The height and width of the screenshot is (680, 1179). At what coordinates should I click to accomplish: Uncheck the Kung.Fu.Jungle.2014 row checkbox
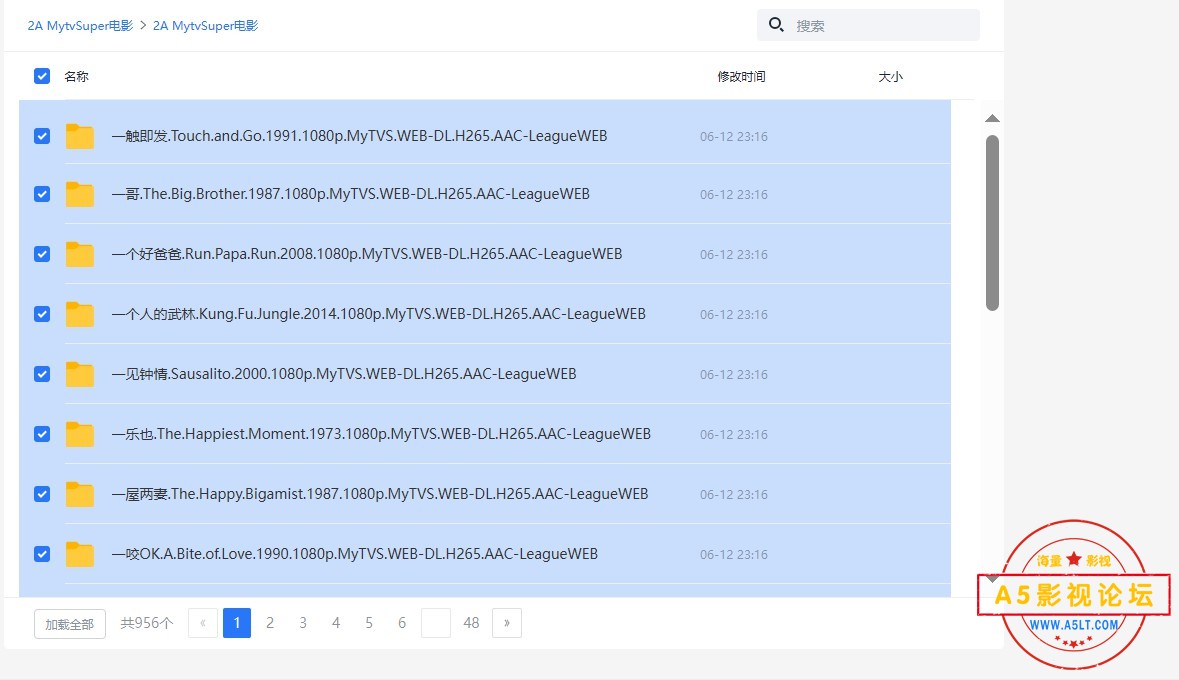[x=42, y=314]
